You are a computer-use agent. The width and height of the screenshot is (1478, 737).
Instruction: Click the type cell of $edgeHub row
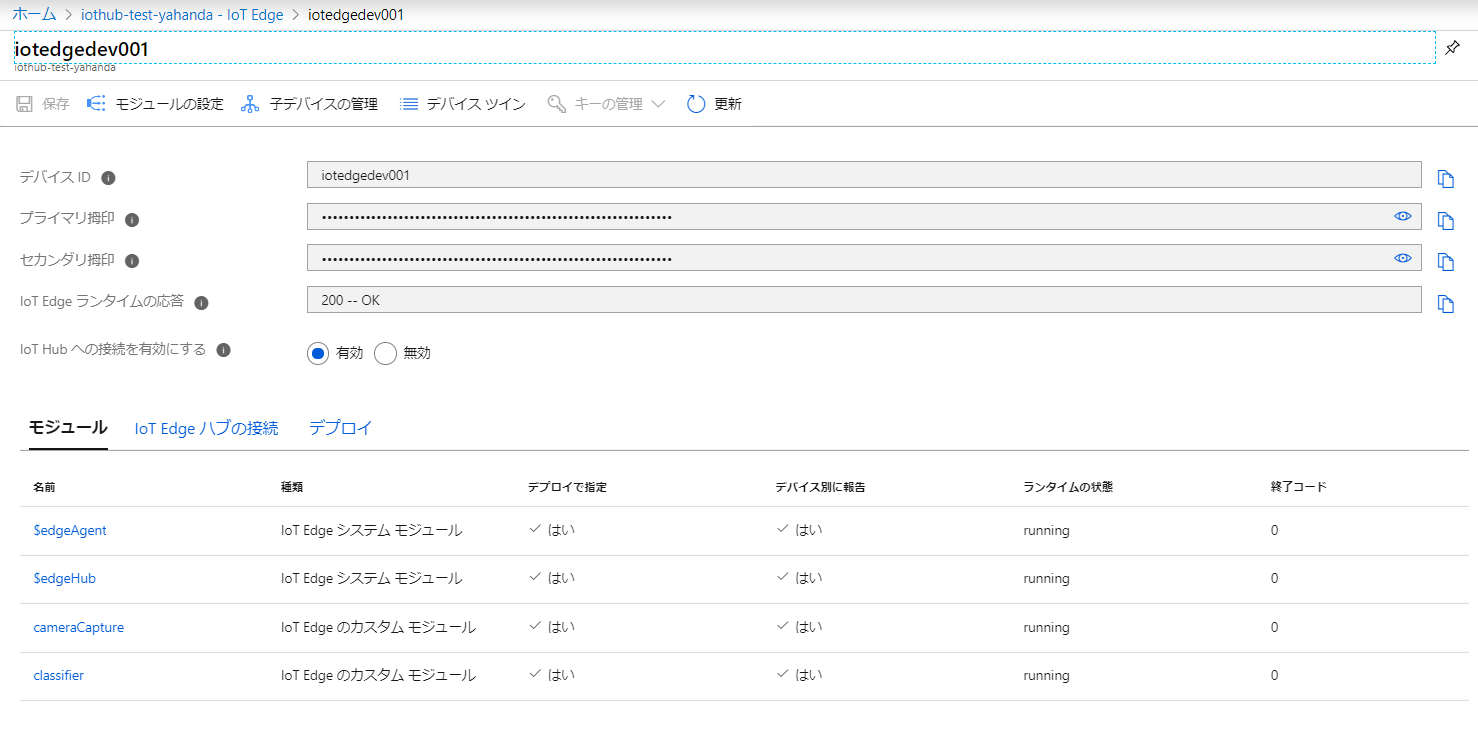[371, 579]
